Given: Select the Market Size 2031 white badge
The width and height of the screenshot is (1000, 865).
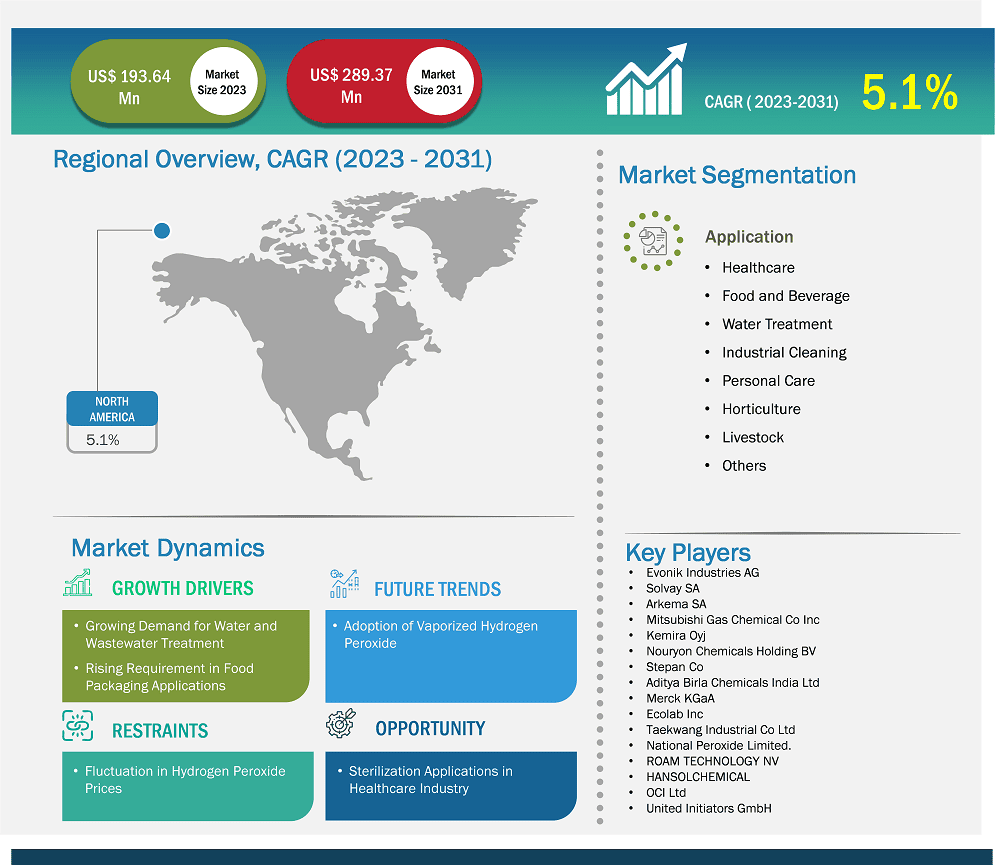Looking at the screenshot, I should coord(438,83).
